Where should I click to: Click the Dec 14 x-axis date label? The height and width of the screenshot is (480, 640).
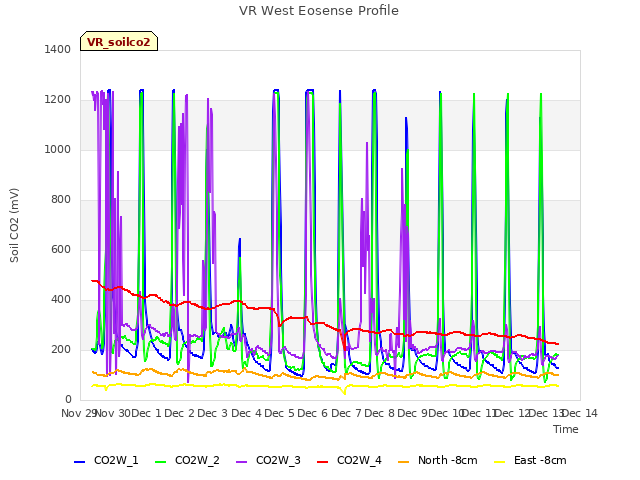coord(580,413)
